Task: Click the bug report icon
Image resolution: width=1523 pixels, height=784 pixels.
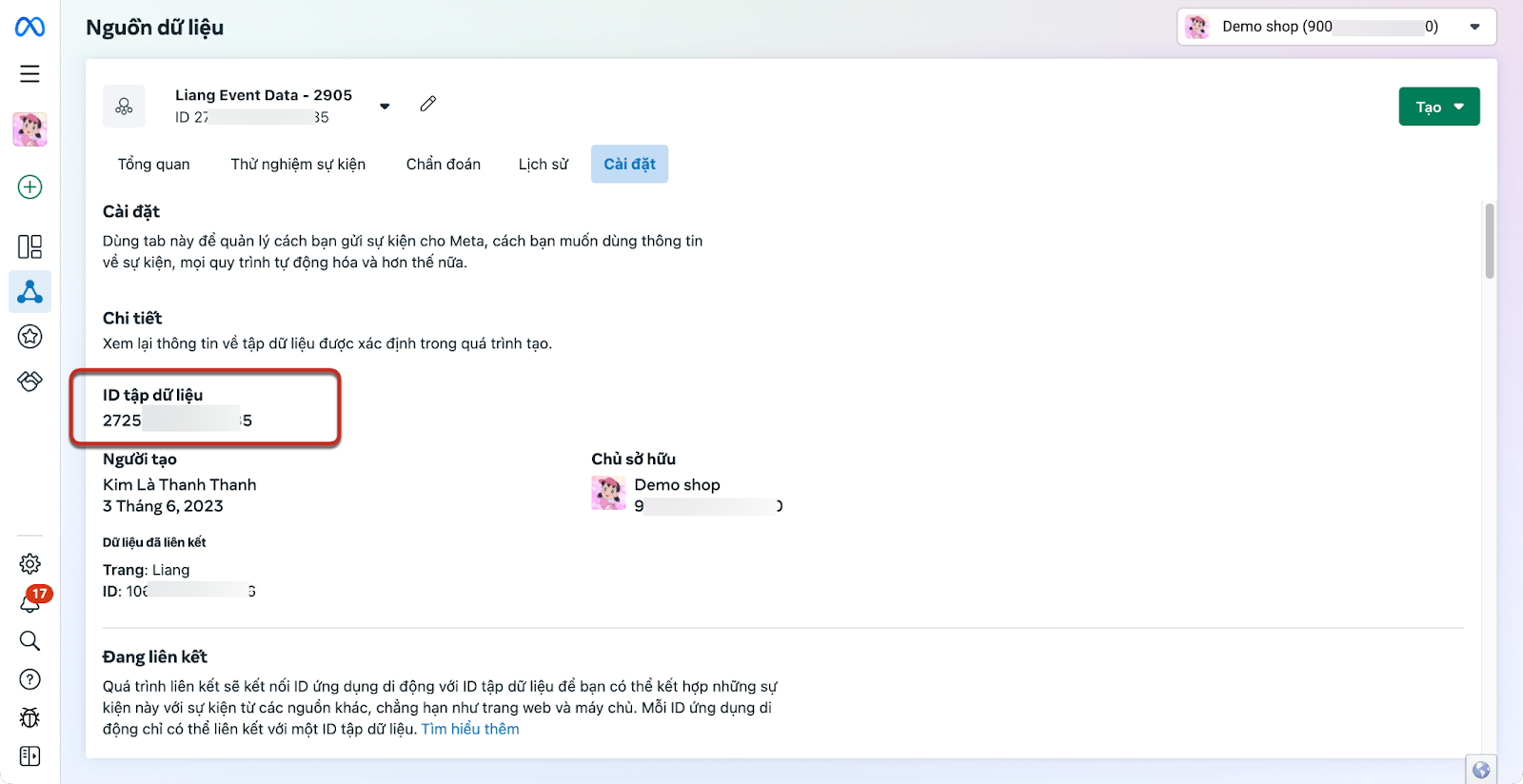Action: tap(30, 717)
